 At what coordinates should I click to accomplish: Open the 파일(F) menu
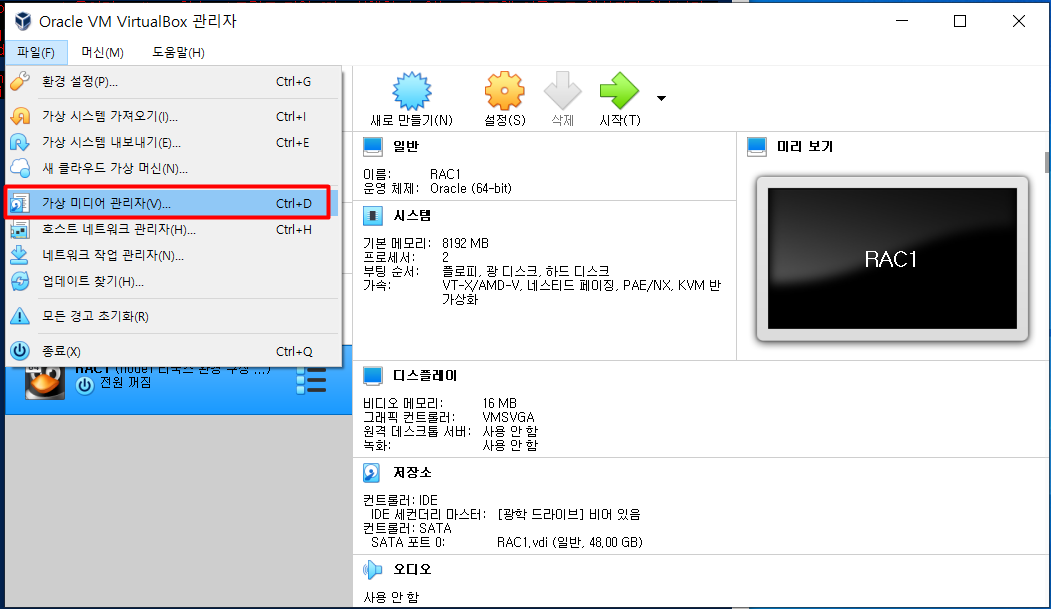coord(36,52)
